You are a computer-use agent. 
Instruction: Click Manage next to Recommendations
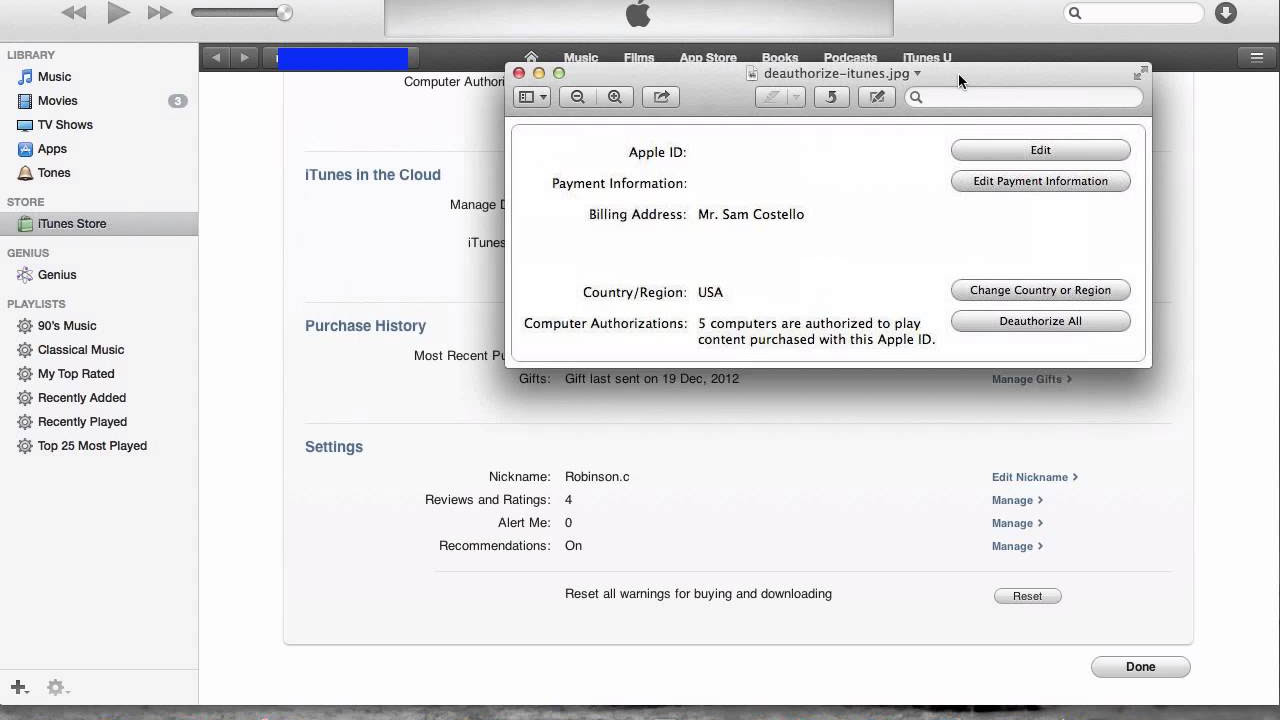(x=1017, y=546)
